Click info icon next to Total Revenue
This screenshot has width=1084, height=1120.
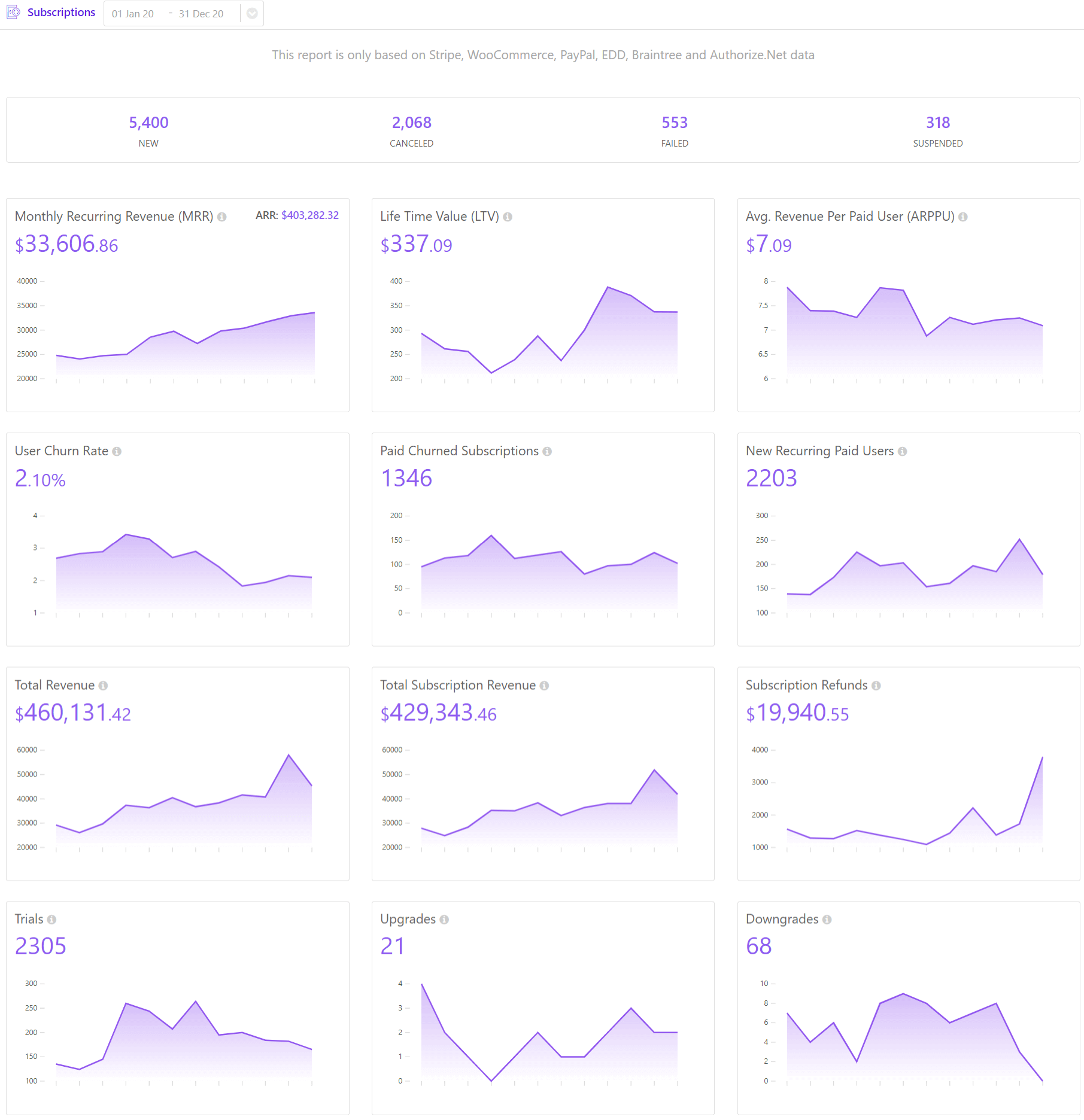click(x=103, y=686)
